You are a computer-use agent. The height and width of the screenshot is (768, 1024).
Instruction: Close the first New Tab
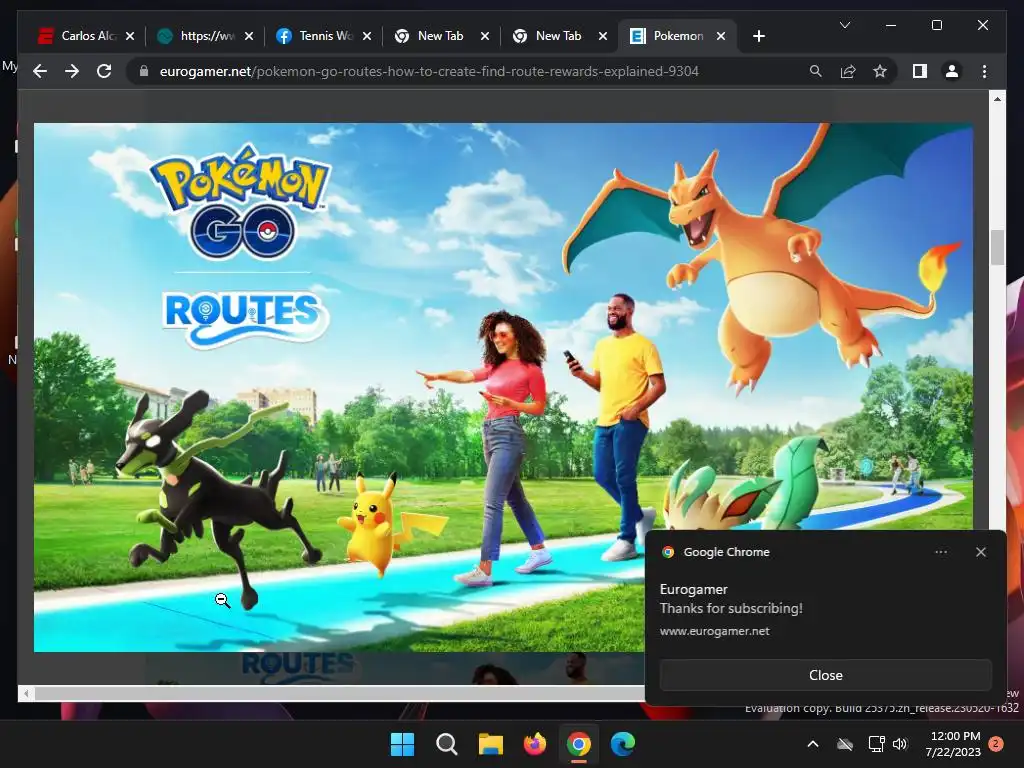[485, 36]
